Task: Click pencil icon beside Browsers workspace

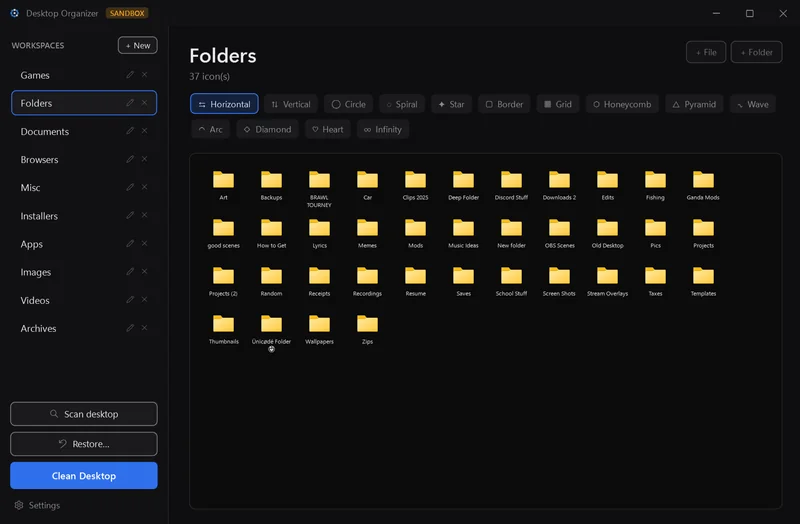Action: (130, 159)
